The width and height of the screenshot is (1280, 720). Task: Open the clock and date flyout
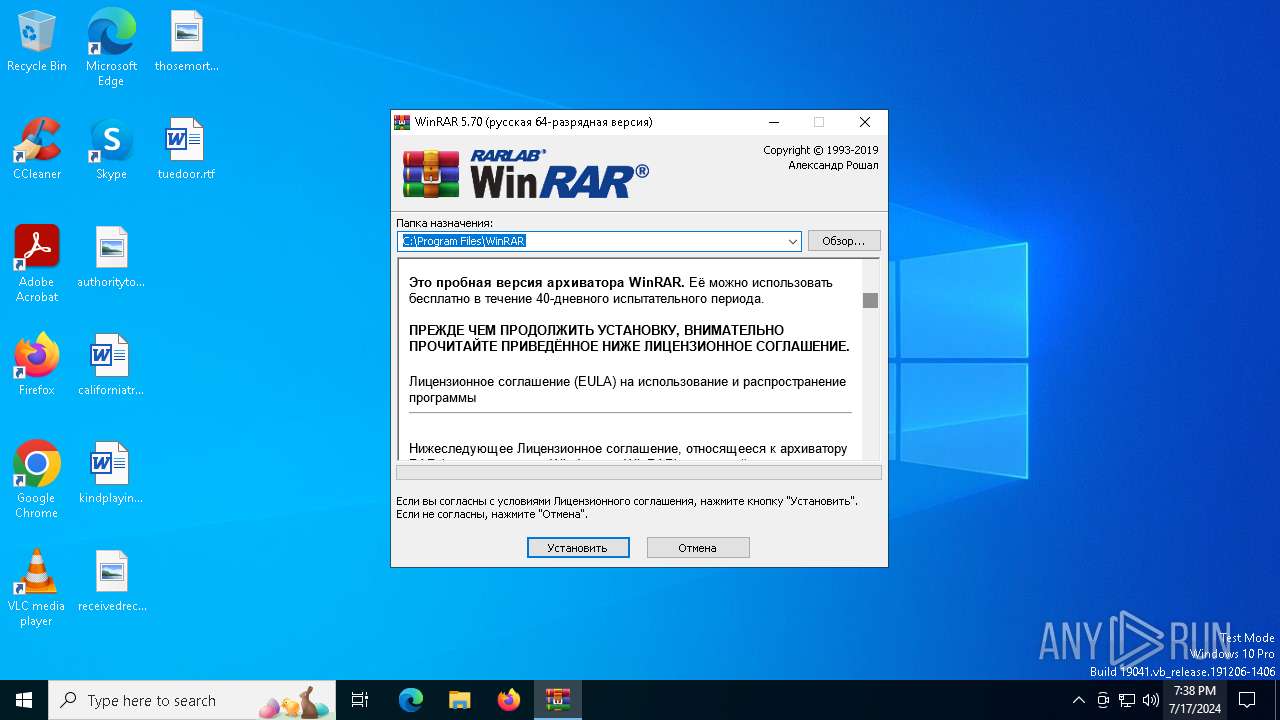point(1195,700)
